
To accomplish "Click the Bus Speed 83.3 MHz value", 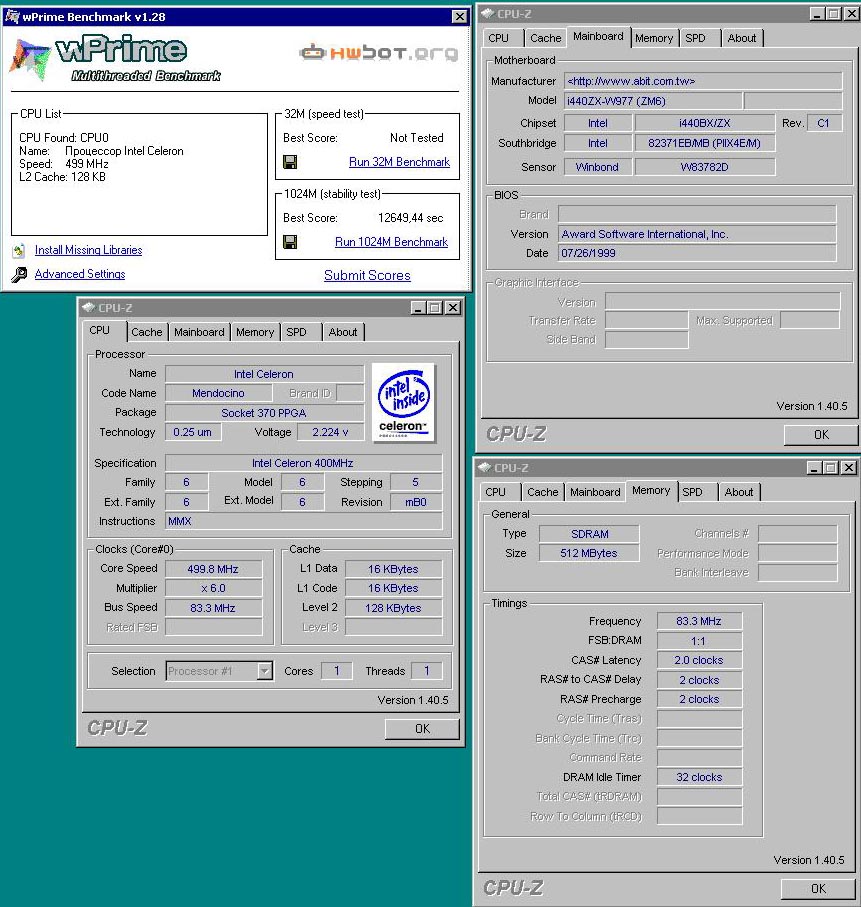I will click(213, 608).
